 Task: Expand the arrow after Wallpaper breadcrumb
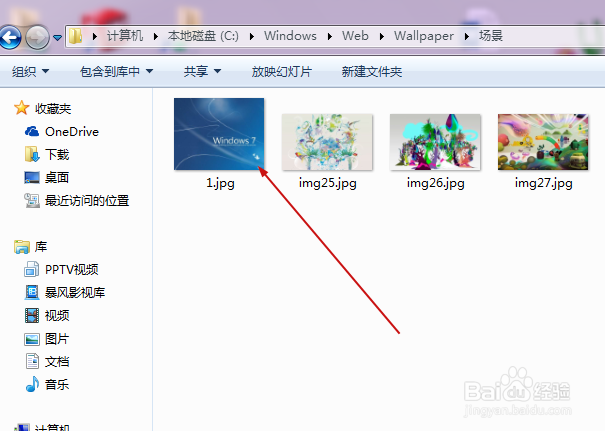(466, 36)
